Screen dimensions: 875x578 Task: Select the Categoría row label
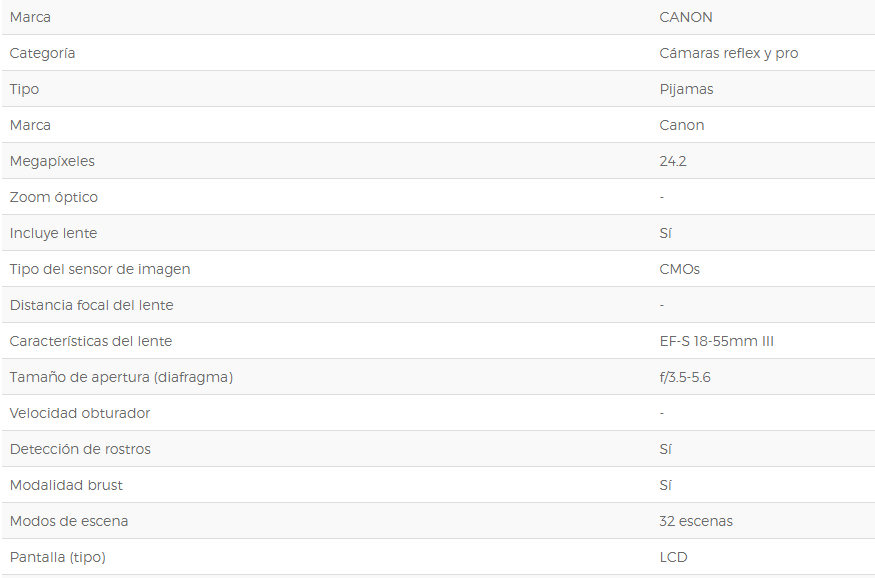[x=42, y=53]
